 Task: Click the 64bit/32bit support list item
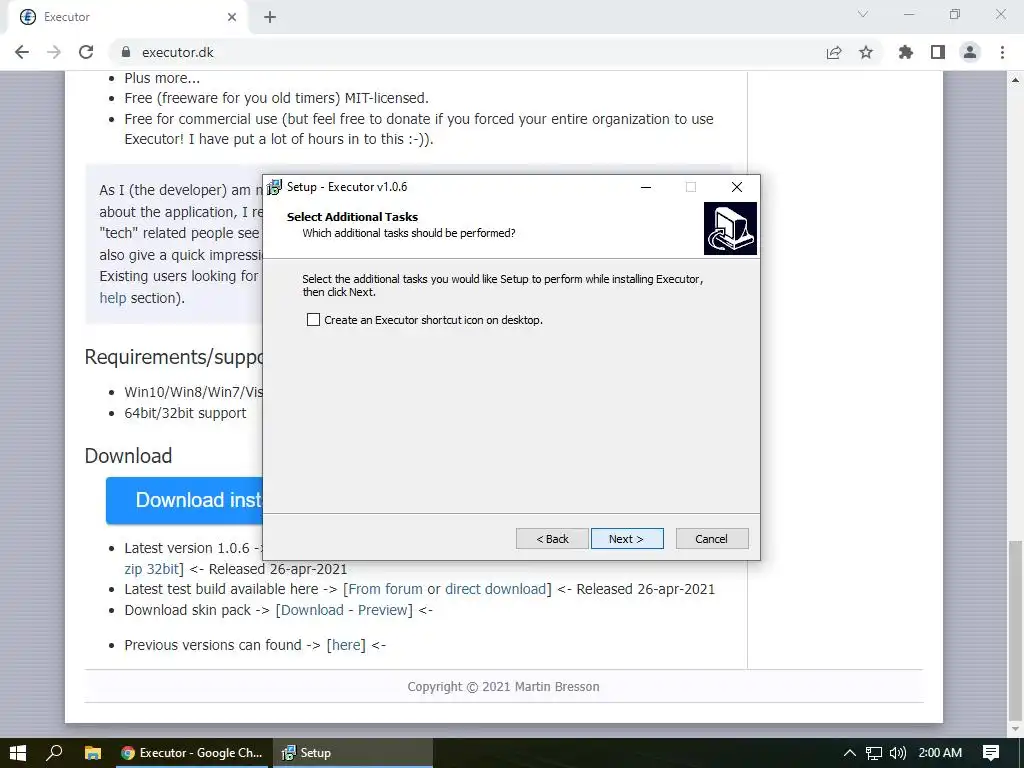(185, 413)
